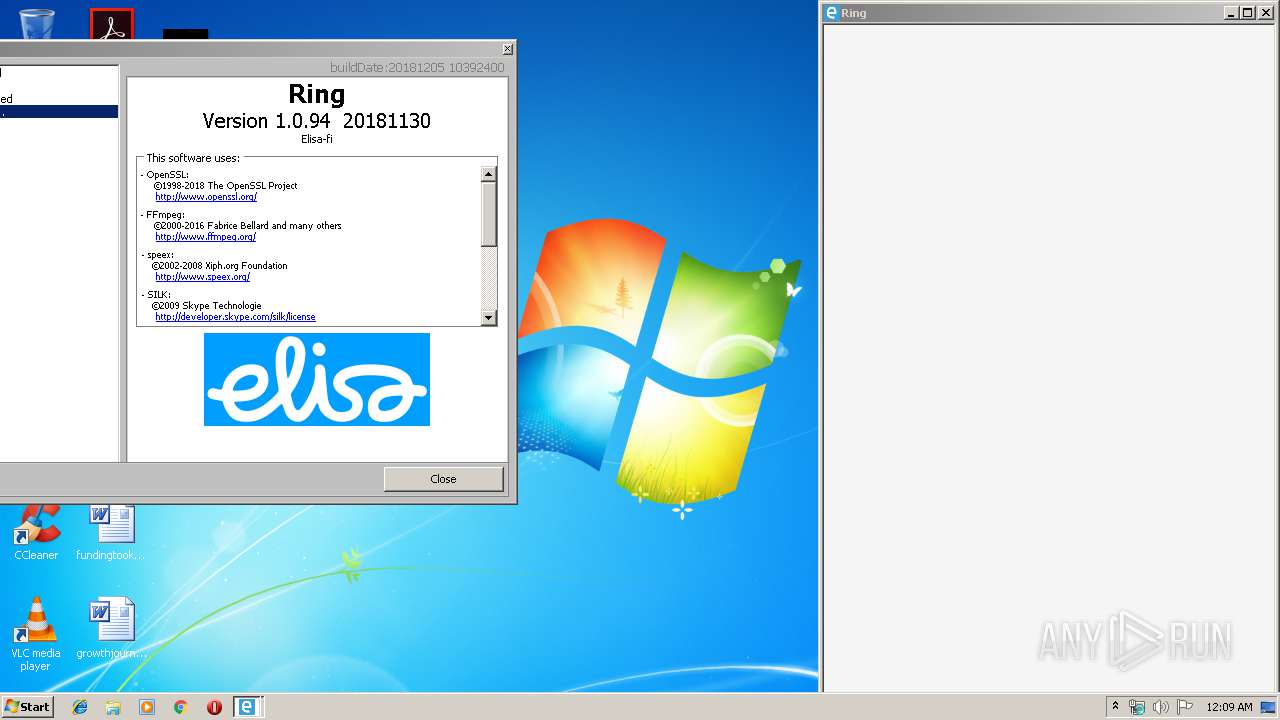Image resolution: width=1280 pixels, height=720 pixels.
Task: Click the buildDate text in the About dialog
Action: pyautogui.click(x=417, y=68)
